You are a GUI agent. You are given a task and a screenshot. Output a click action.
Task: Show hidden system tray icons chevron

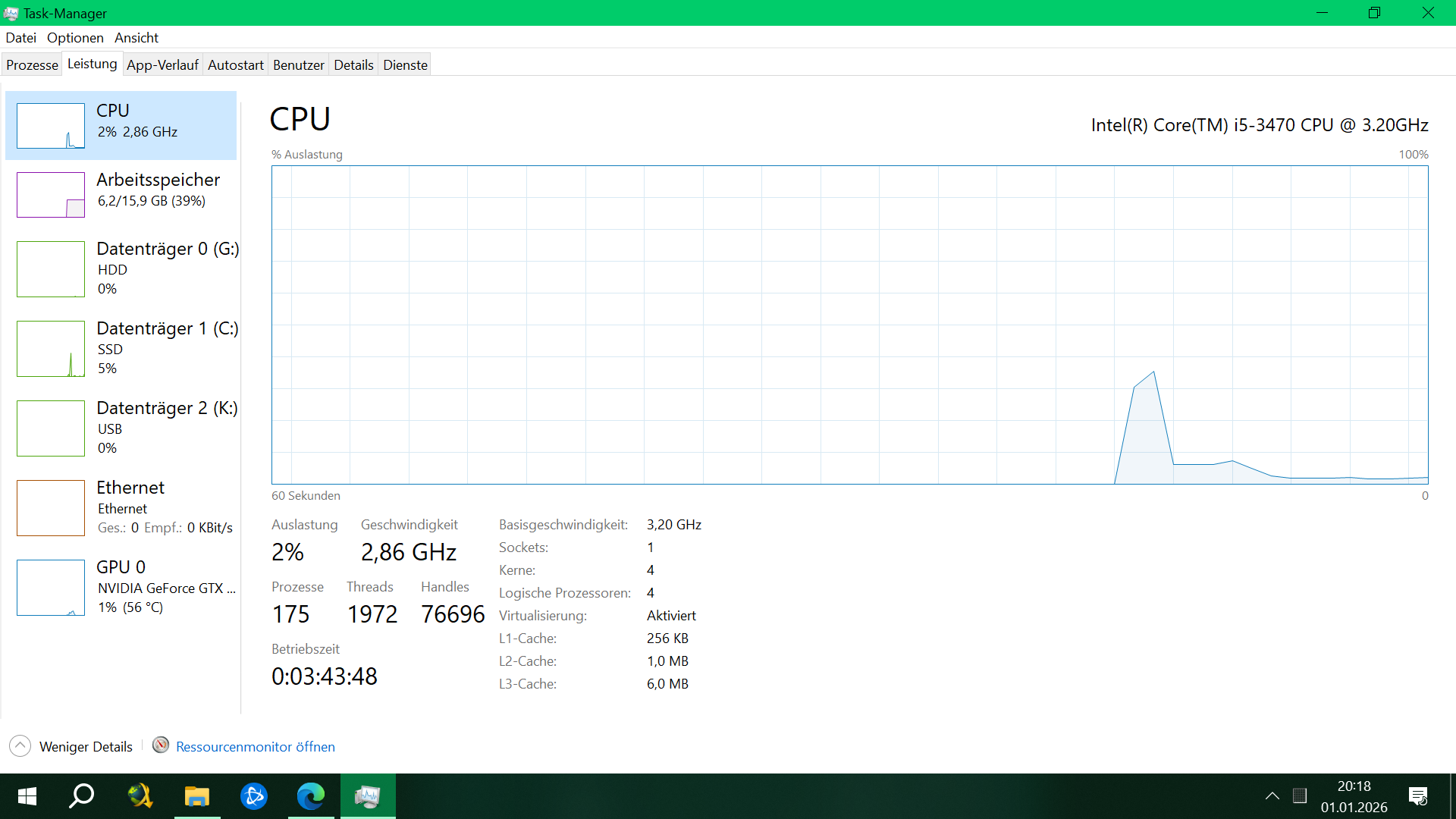pos(1272,796)
